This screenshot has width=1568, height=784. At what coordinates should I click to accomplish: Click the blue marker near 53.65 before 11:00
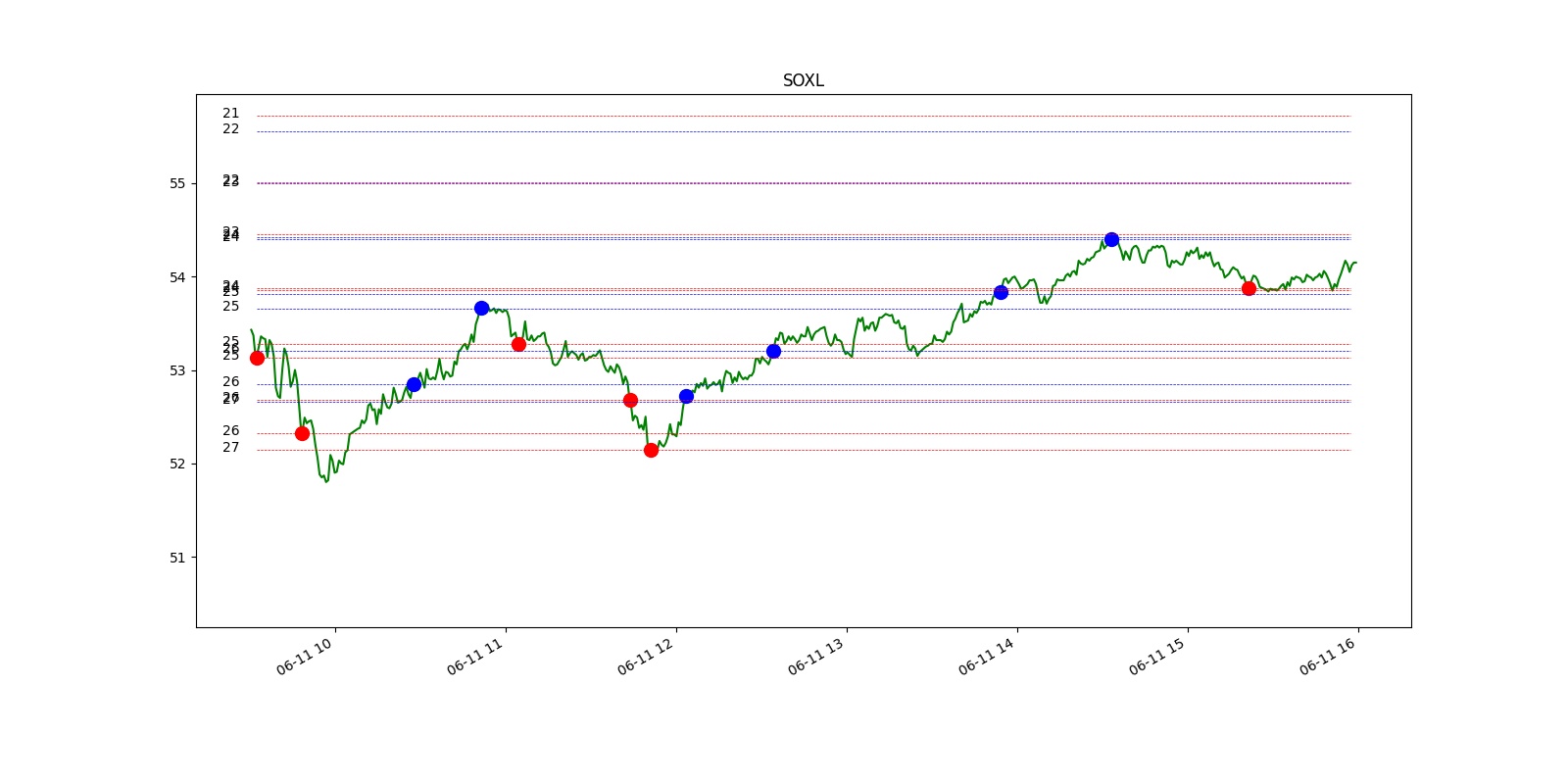coord(481,308)
